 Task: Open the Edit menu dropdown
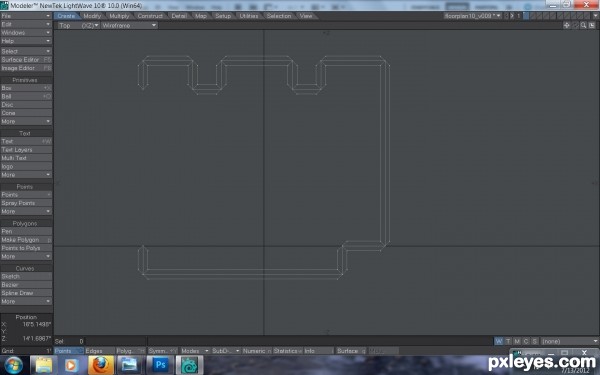[26, 24]
